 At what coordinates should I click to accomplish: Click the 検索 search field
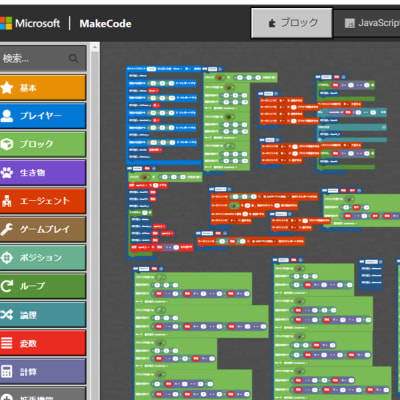point(43,58)
